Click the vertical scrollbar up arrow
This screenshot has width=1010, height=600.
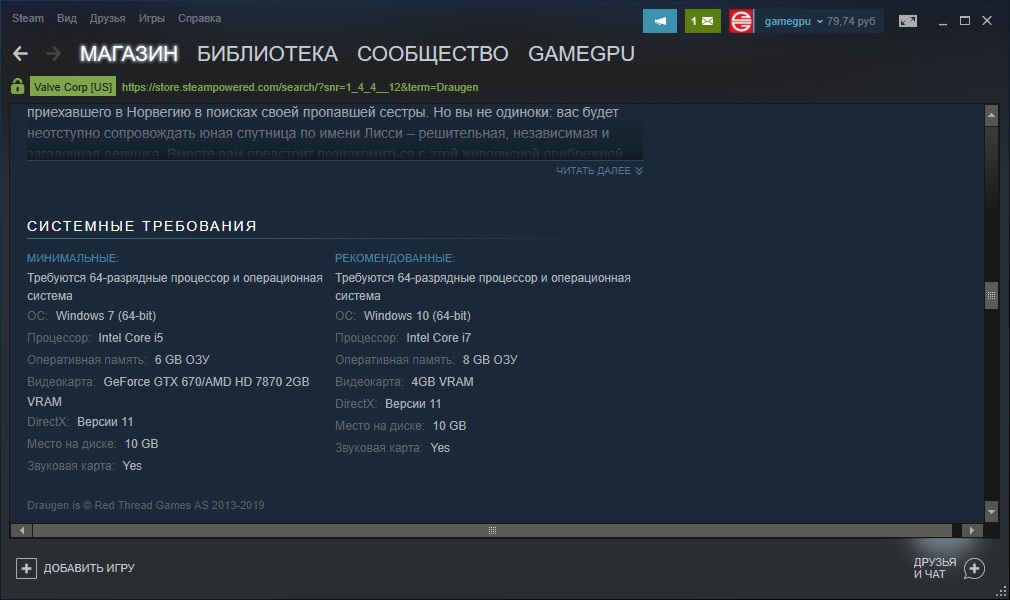tap(991, 116)
